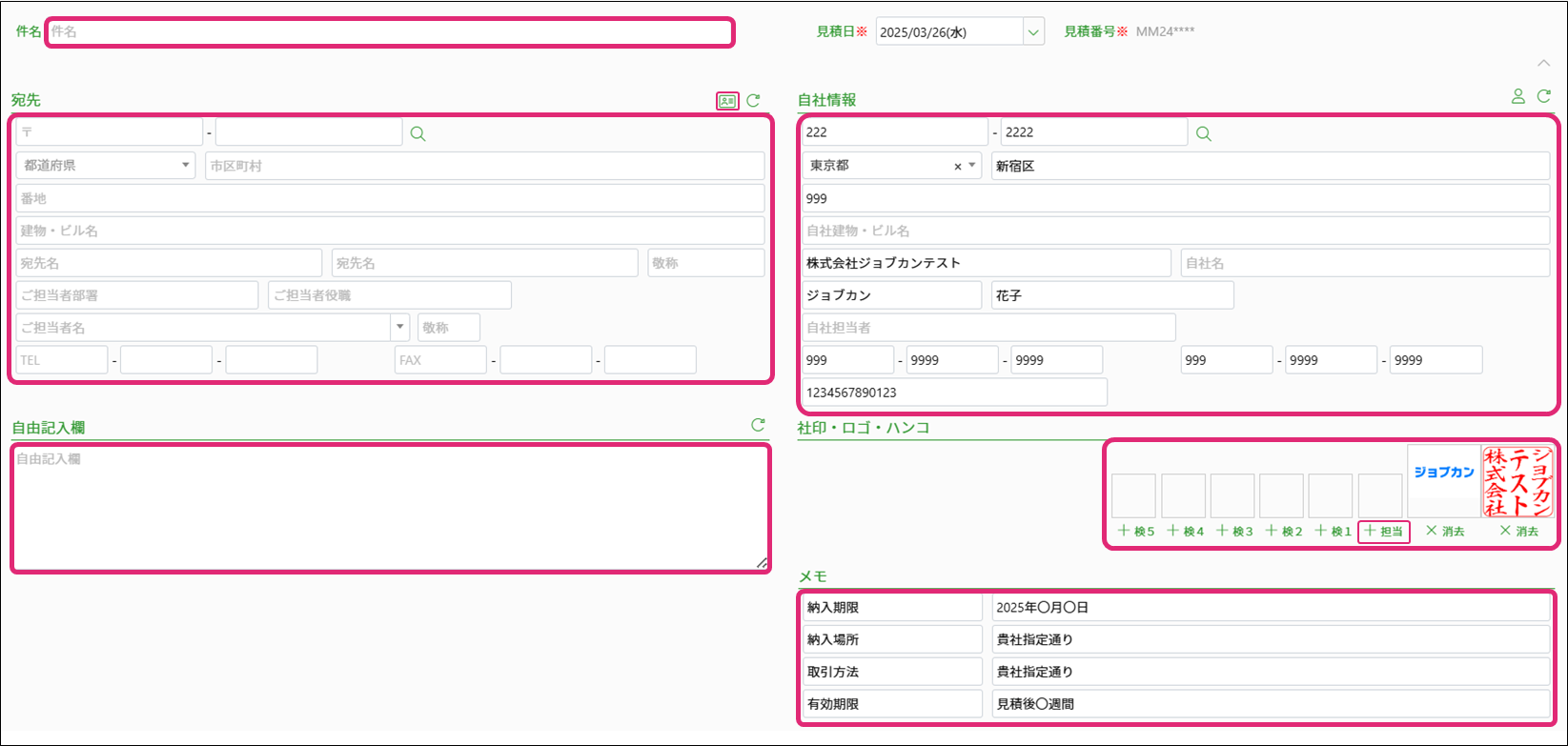Open the 見積日 date dropdown
This screenshot has width=1568, height=746.
1033,32
